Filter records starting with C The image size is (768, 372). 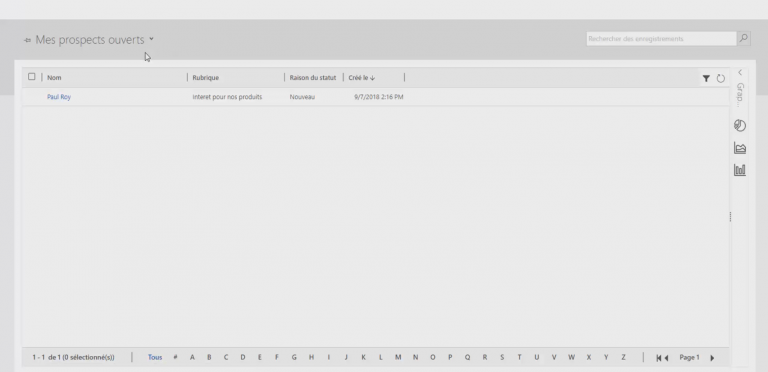(226, 357)
